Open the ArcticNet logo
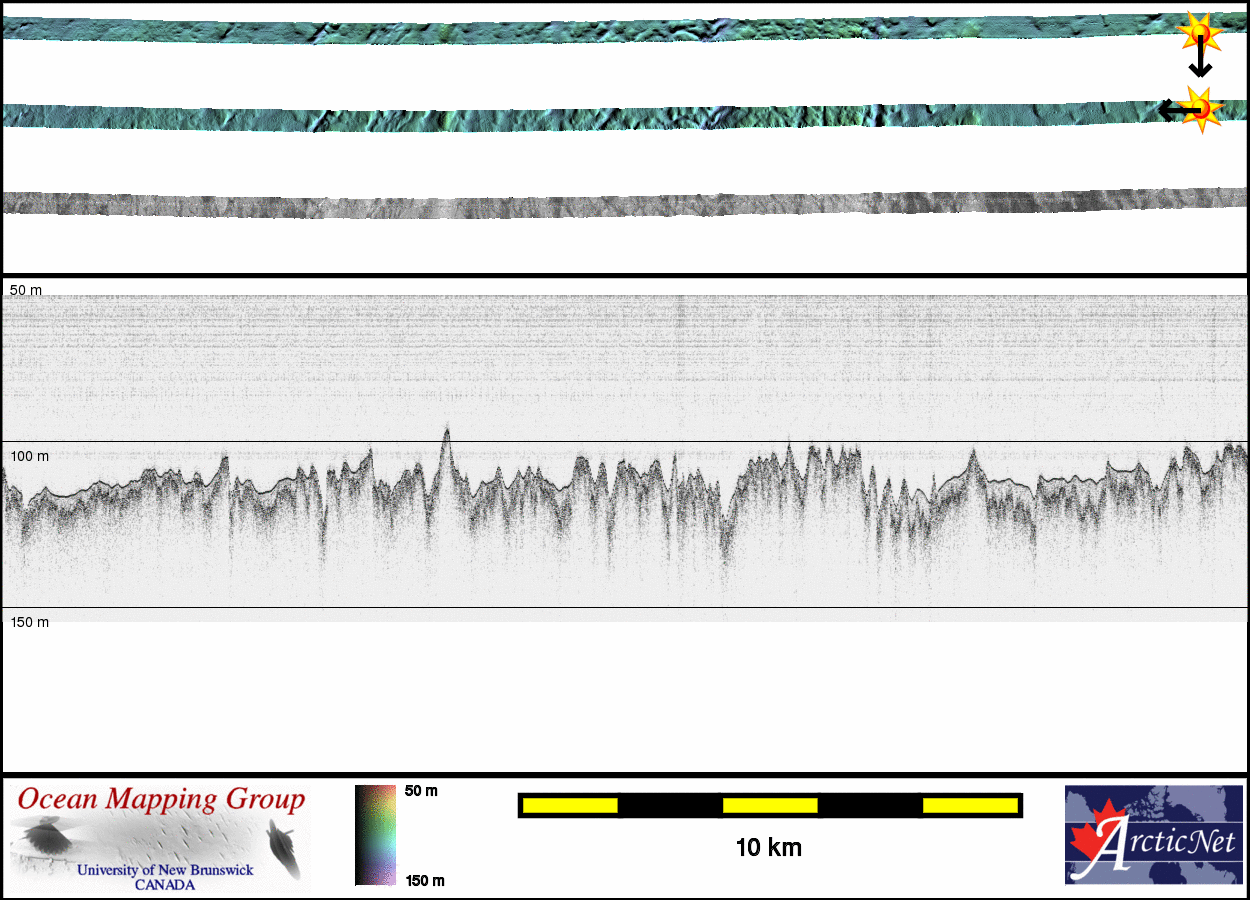This screenshot has height=900, width=1250. pos(1152,835)
